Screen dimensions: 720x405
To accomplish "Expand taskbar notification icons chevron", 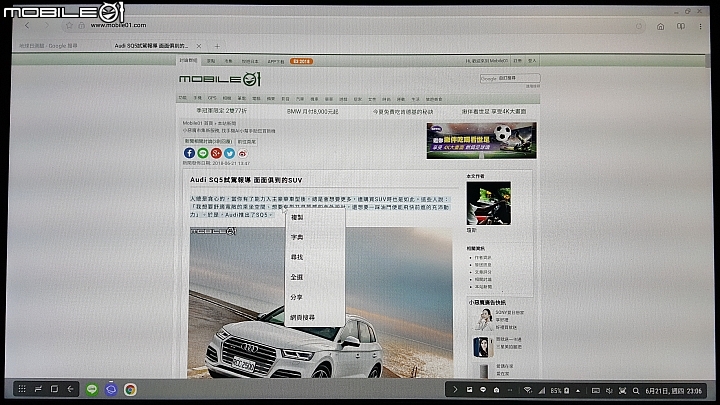I will coord(455,390).
